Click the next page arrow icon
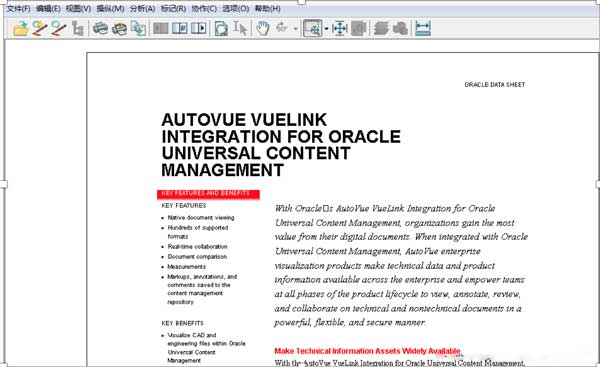 pos(199,28)
